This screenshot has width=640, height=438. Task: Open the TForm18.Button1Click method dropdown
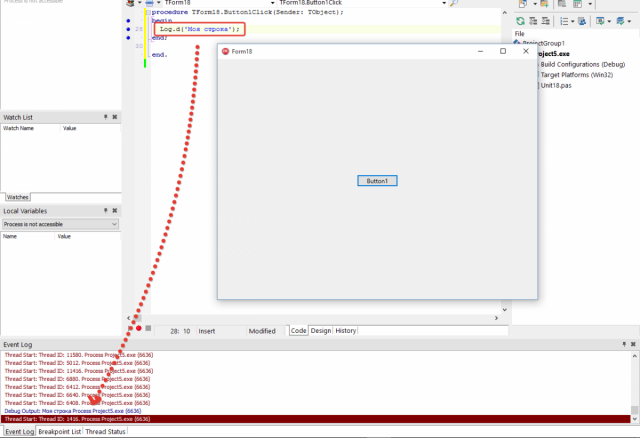tap(444, 3)
